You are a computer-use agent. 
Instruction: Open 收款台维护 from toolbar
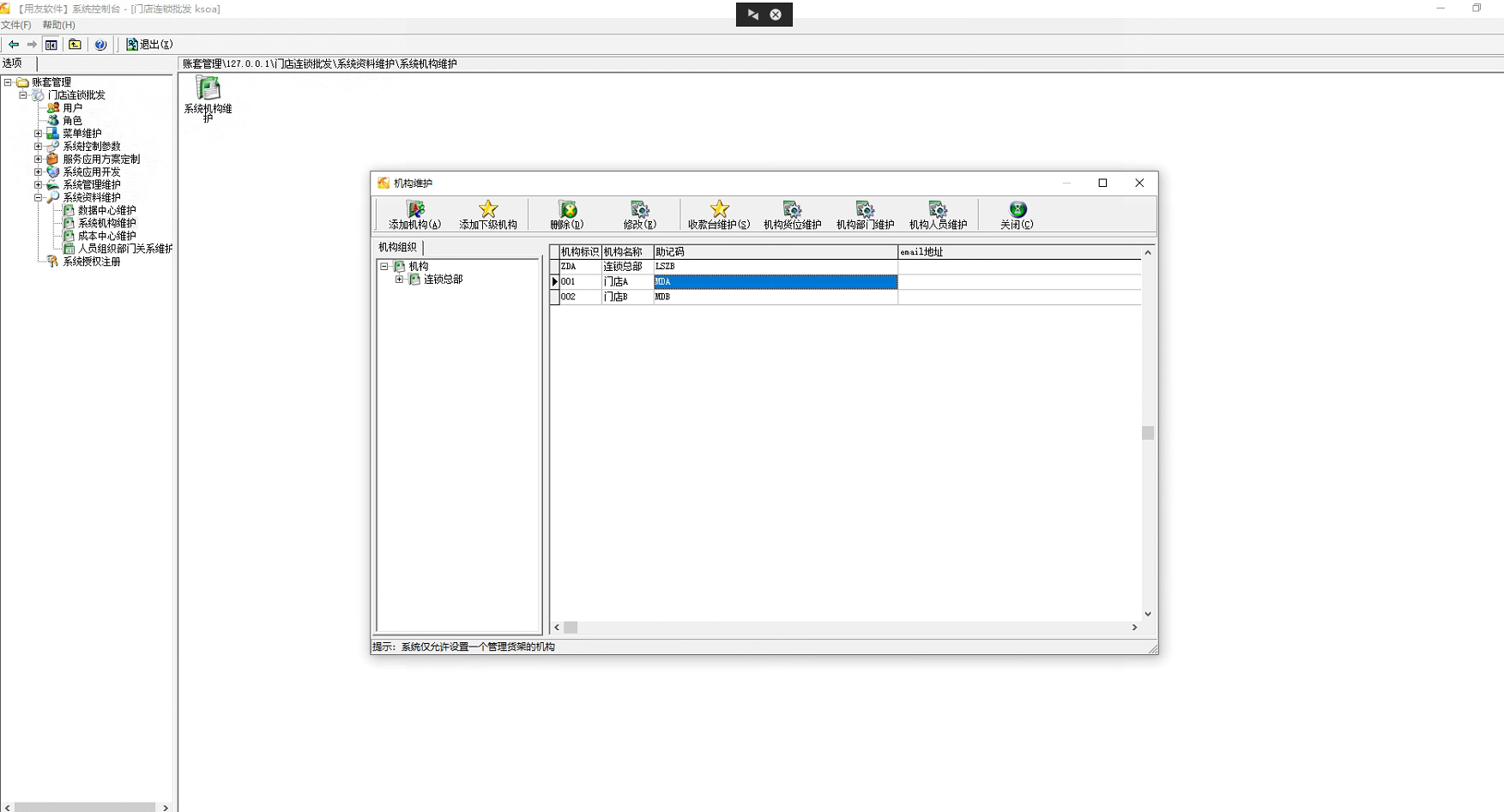point(719,214)
